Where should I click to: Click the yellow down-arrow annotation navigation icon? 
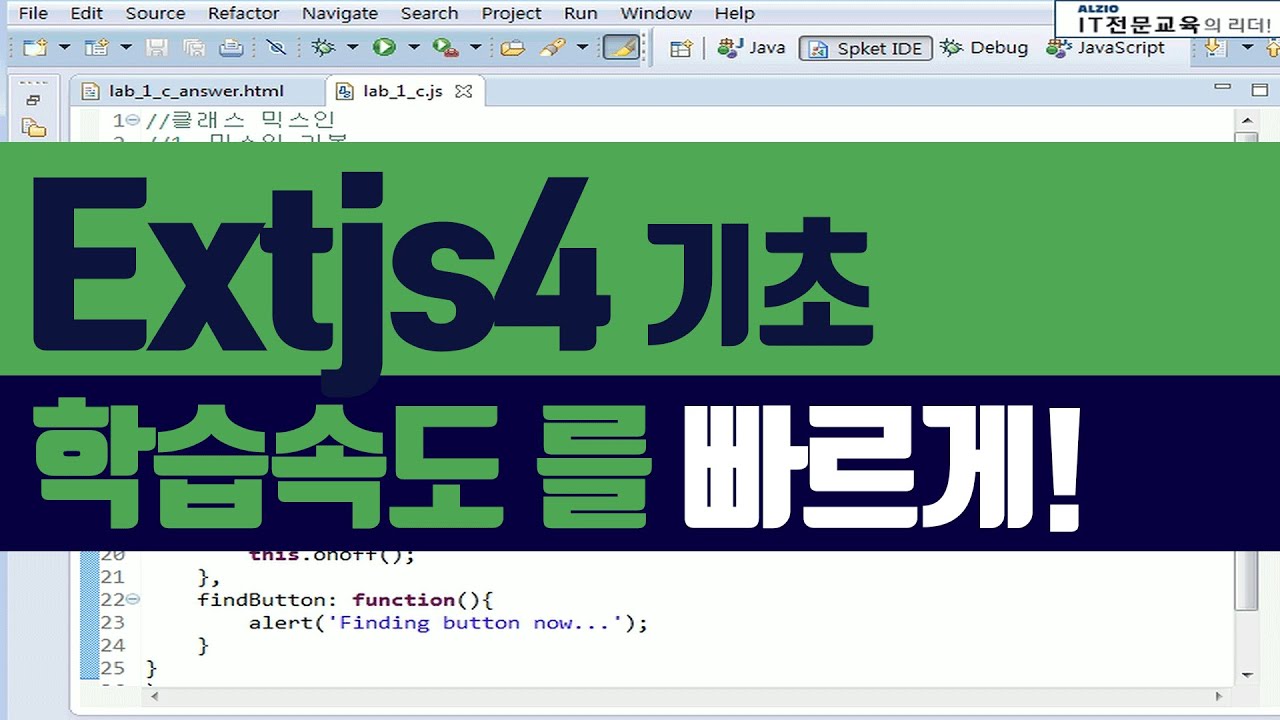point(1215,47)
